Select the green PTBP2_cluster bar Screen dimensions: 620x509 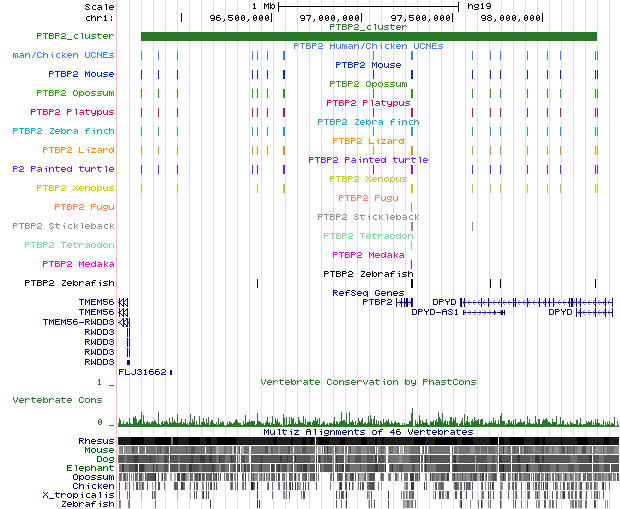pyautogui.click(x=368, y=36)
